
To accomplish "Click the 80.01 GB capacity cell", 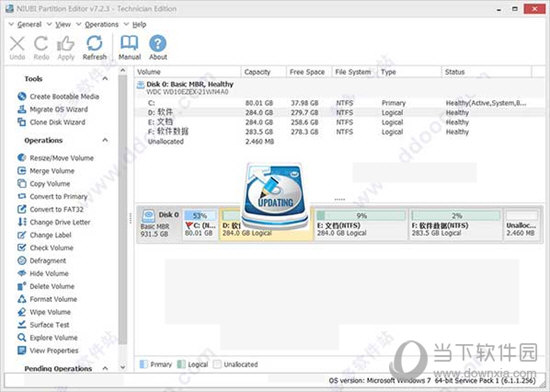I will (259, 103).
